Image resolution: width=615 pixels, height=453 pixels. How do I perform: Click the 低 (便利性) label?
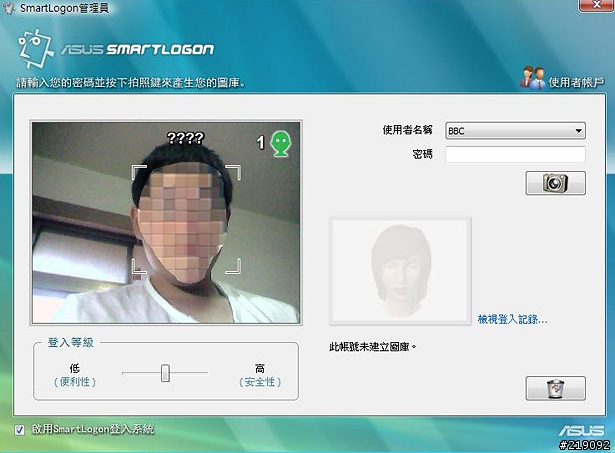(x=75, y=375)
